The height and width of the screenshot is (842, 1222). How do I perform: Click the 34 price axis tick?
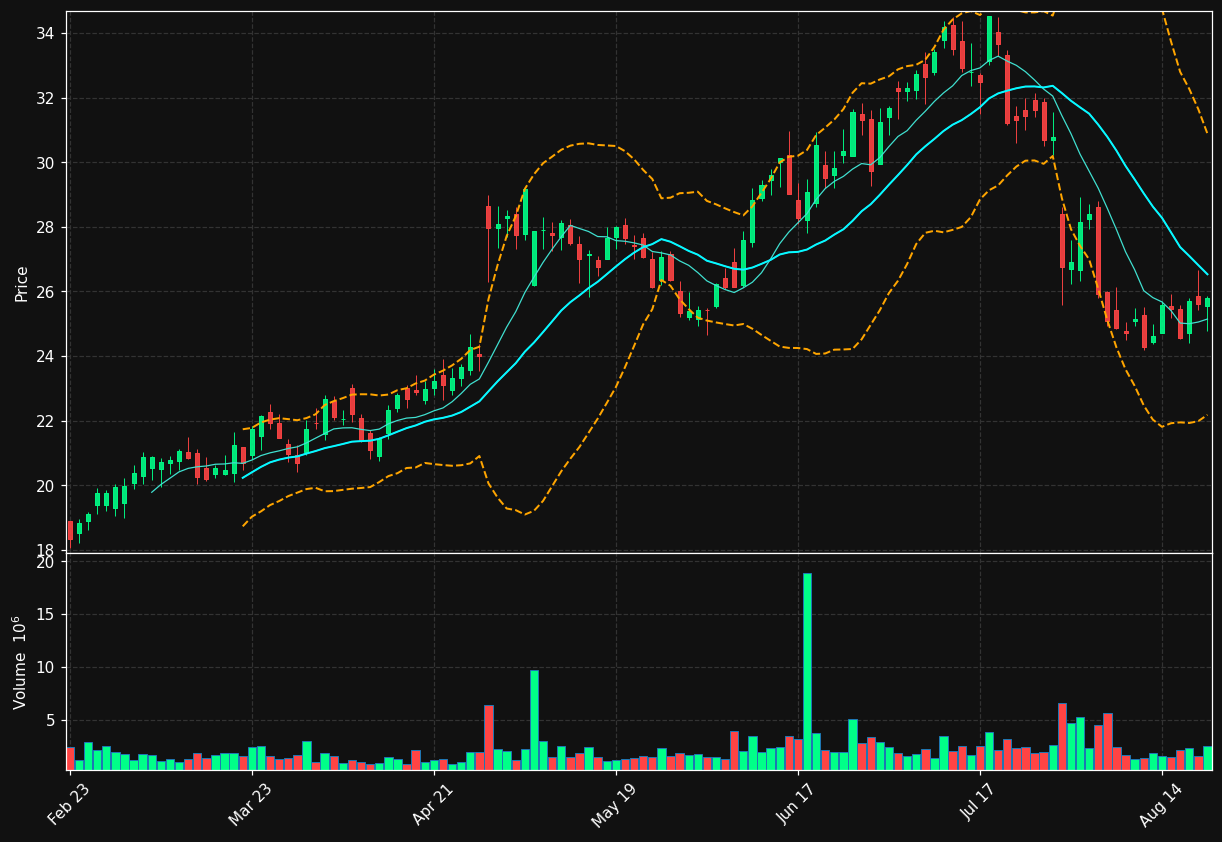47,34
